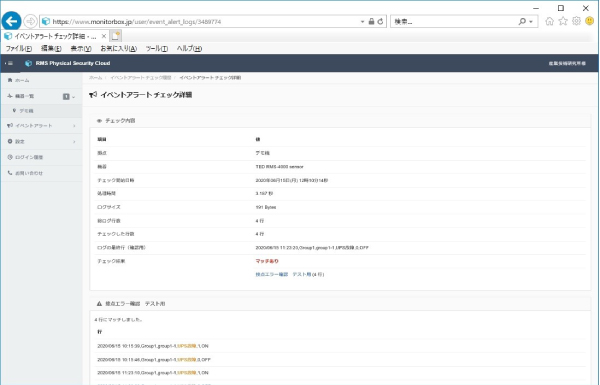Open the ファイル(F) menu
The width and height of the screenshot is (600, 385).
(x=19, y=49)
